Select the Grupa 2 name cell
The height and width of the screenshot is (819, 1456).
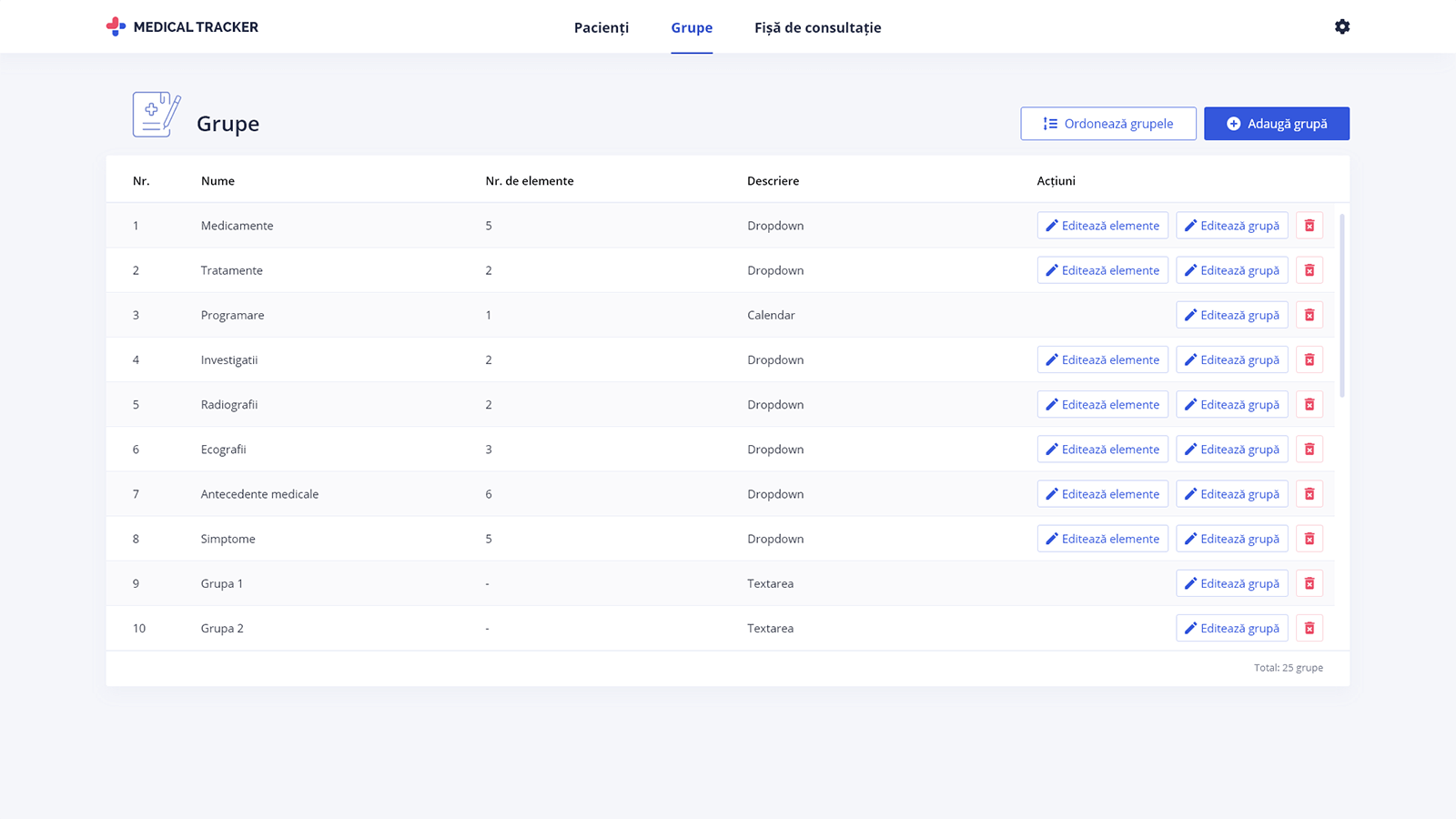point(222,628)
